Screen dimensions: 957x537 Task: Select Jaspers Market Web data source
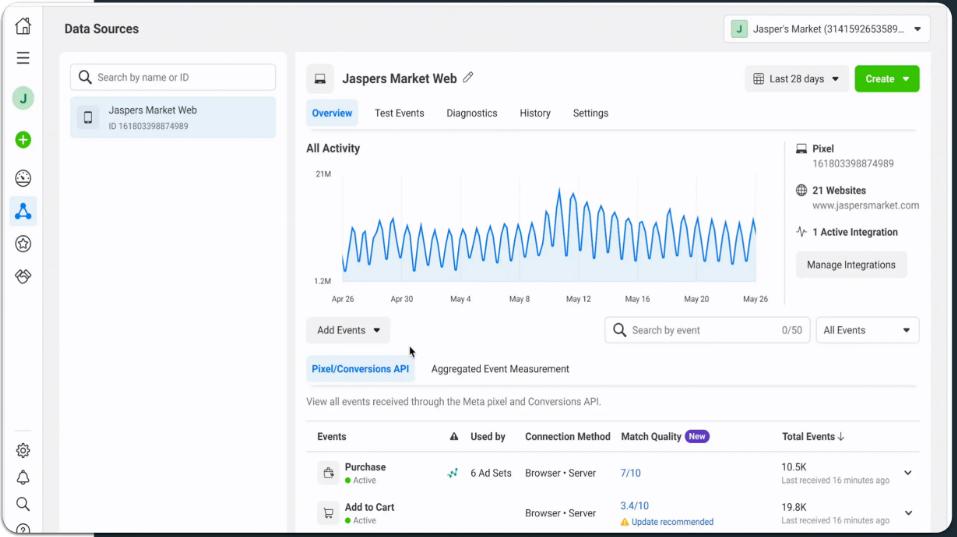coord(173,117)
